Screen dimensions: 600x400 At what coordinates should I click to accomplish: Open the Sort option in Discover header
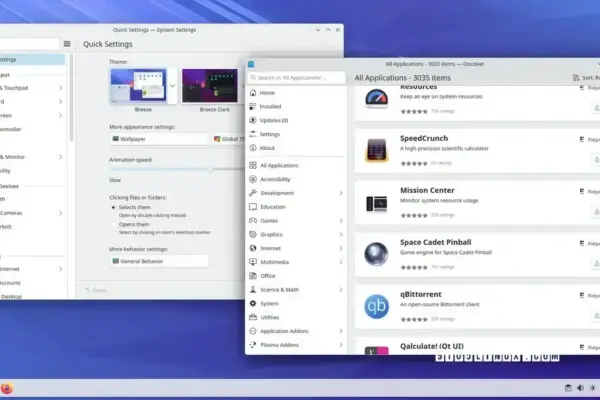(x=586, y=78)
